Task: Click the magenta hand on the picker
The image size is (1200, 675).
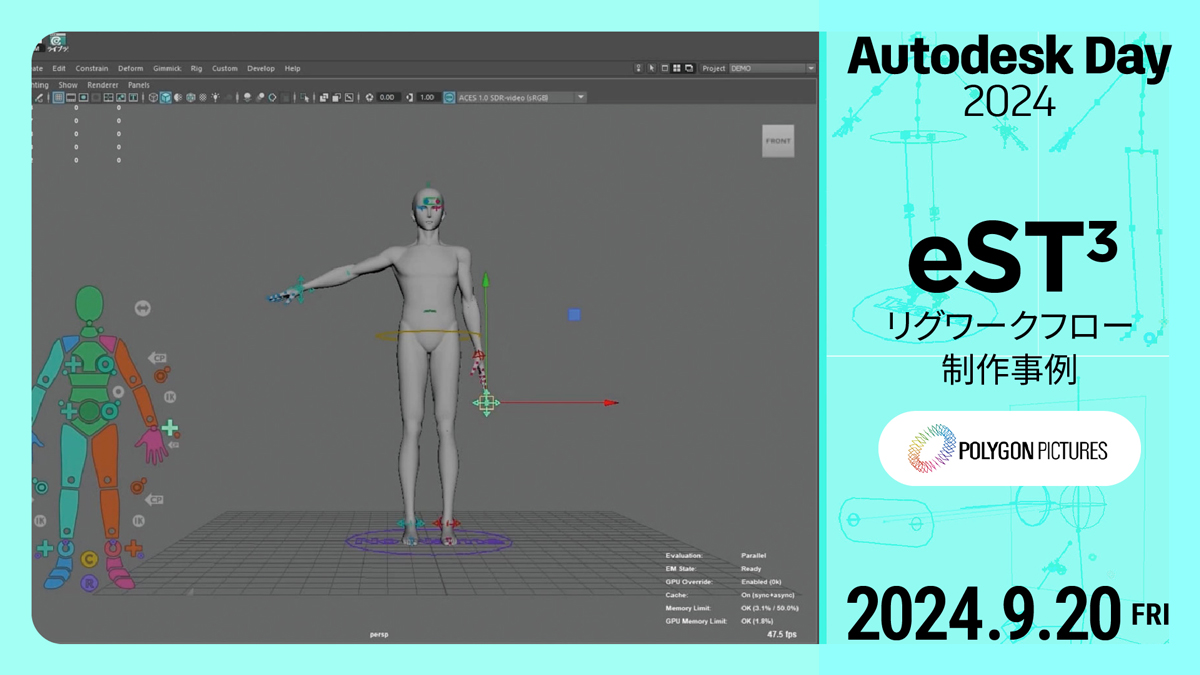Action: tap(152, 446)
